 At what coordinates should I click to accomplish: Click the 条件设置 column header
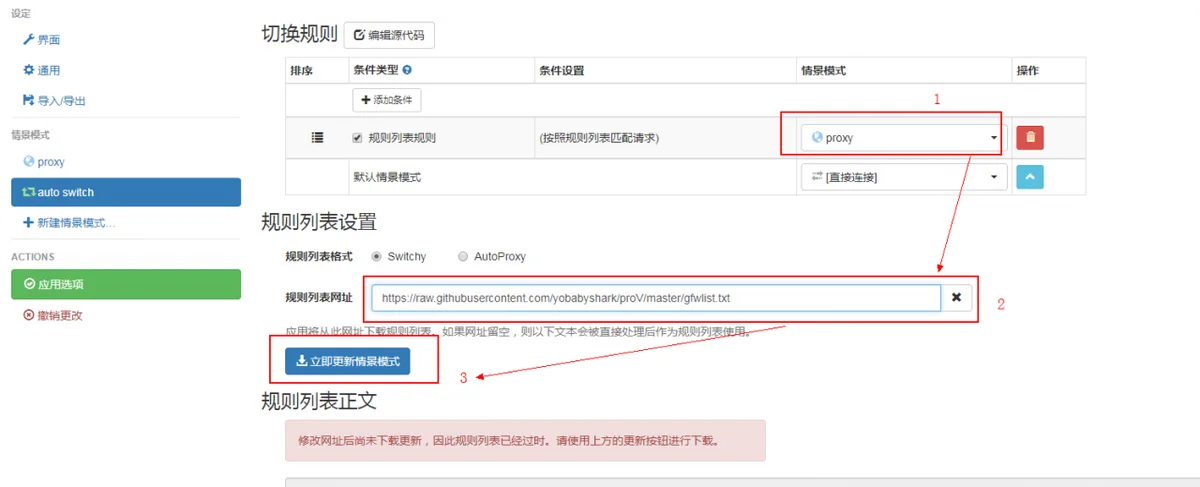click(561, 71)
